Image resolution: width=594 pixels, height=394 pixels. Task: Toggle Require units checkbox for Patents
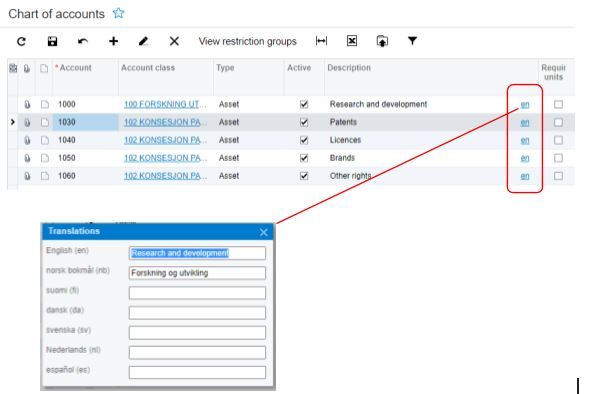click(558, 122)
